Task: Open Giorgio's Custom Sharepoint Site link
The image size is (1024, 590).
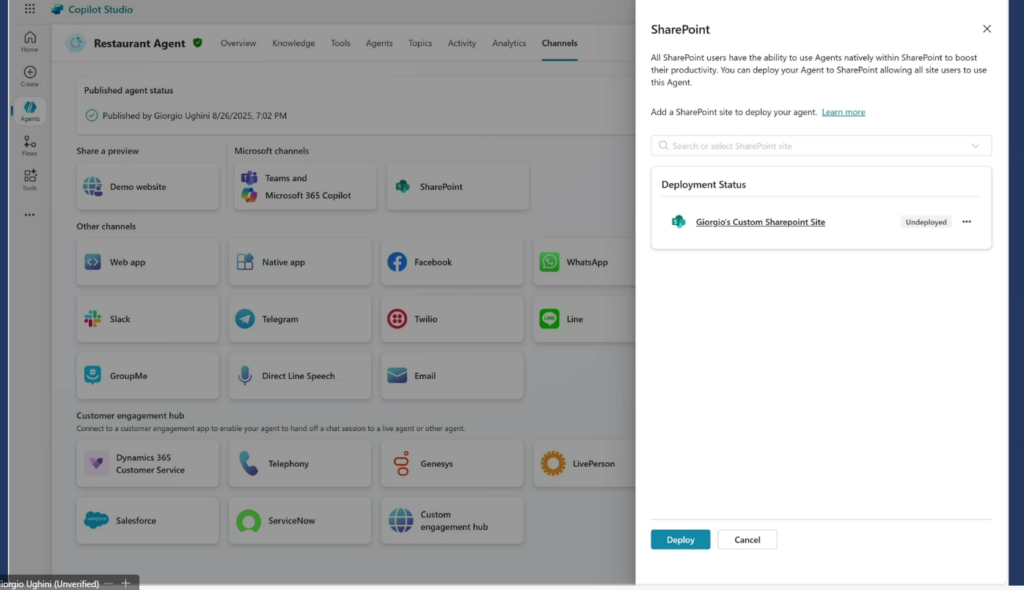Action: coord(760,222)
